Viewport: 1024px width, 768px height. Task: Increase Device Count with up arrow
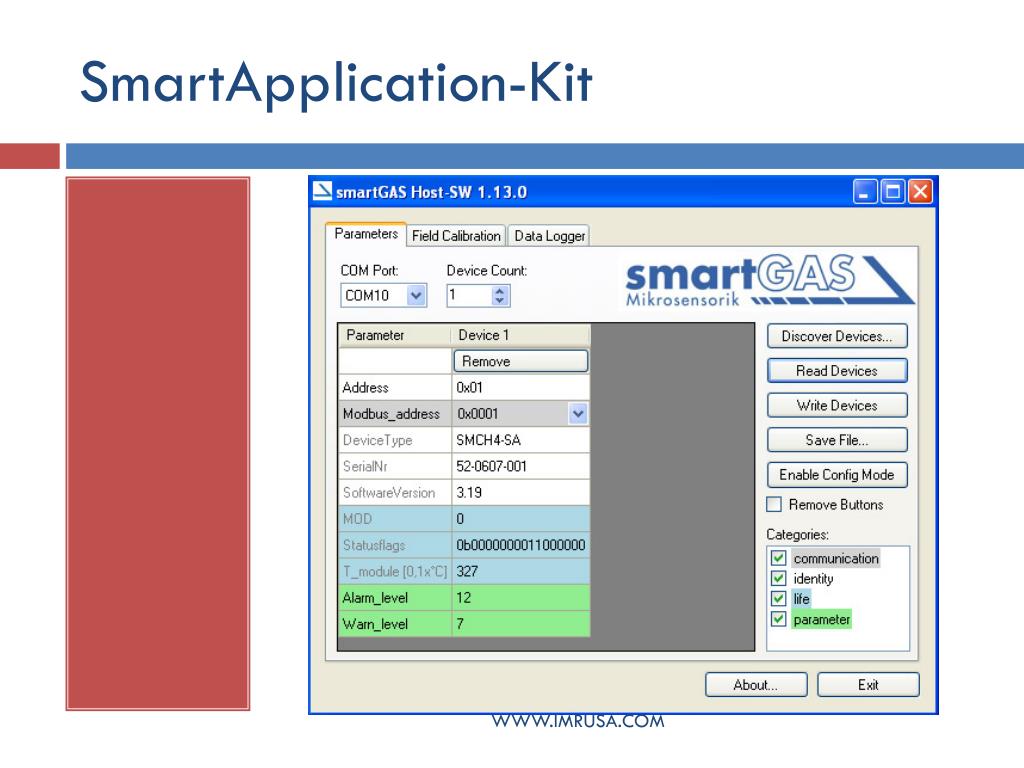[500, 291]
